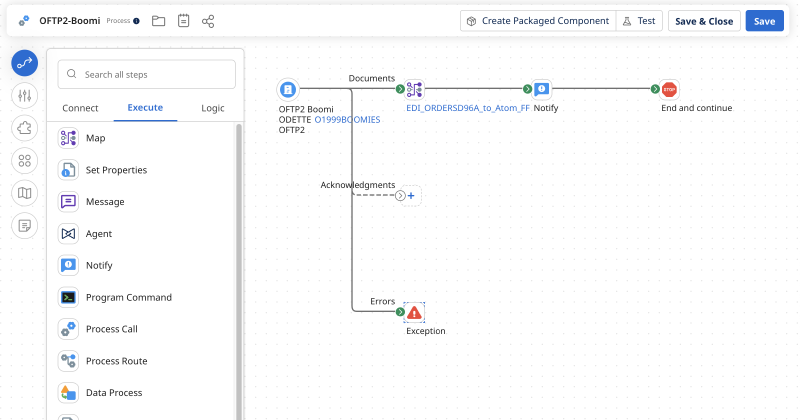
Task: Click the Test button
Action: tap(639, 21)
